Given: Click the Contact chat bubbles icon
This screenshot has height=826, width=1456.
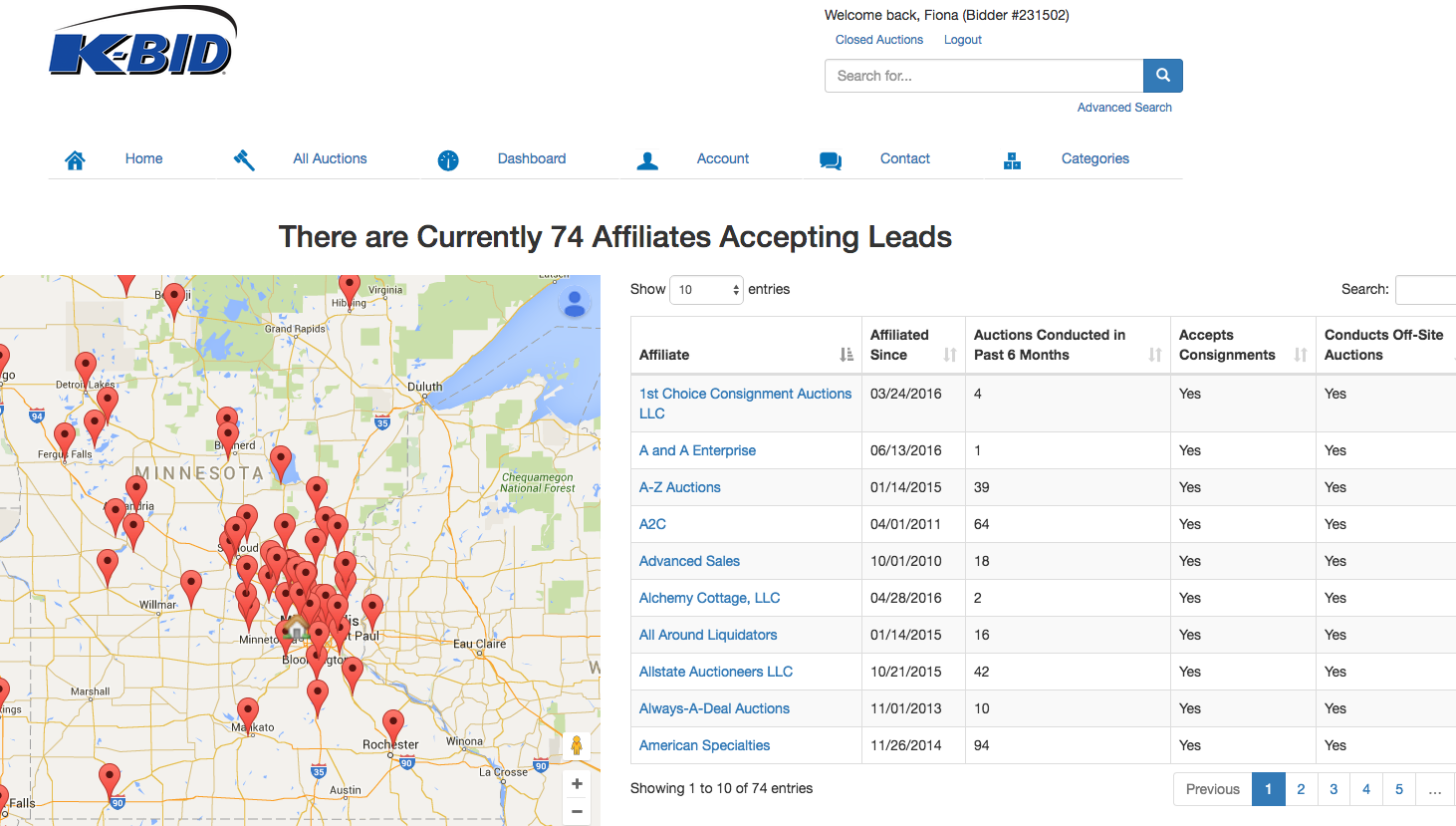Looking at the screenshot, I should 830,159.
